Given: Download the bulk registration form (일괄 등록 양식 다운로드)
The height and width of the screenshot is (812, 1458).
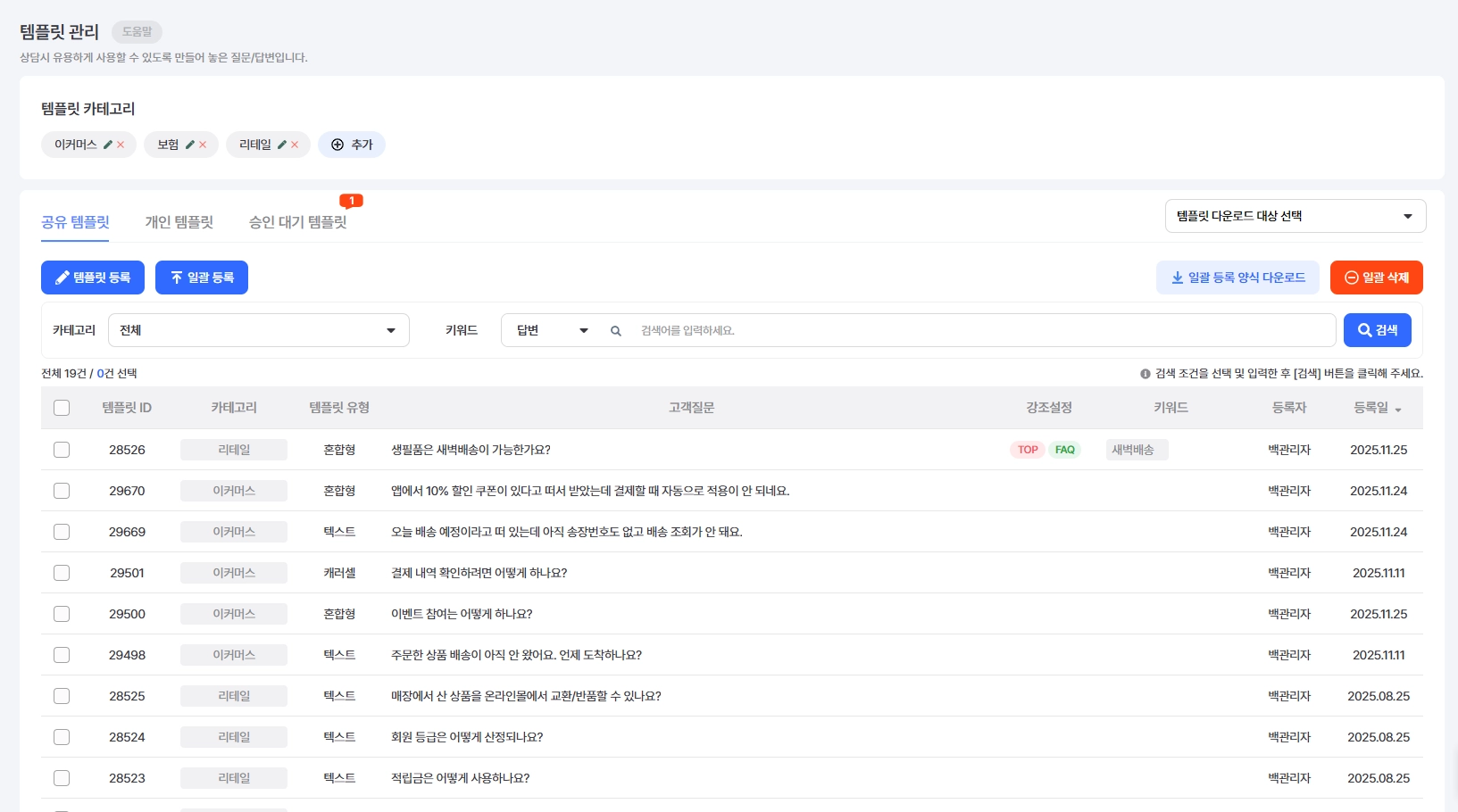Looking at the screenshot, I should click(x=1237, y=278).
